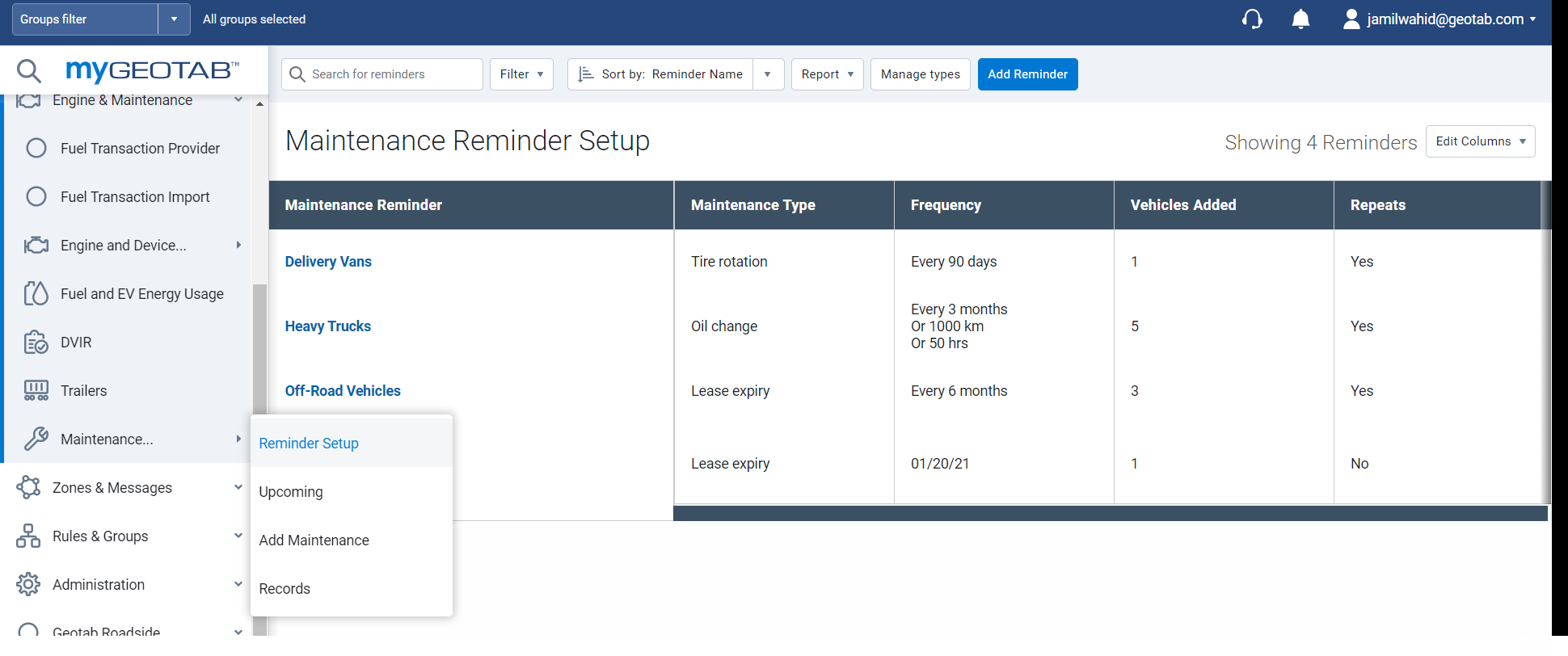Select the Trailers icon in sidebar
The height and width of the screenshot is (656, 1568).
coord(36,391)
